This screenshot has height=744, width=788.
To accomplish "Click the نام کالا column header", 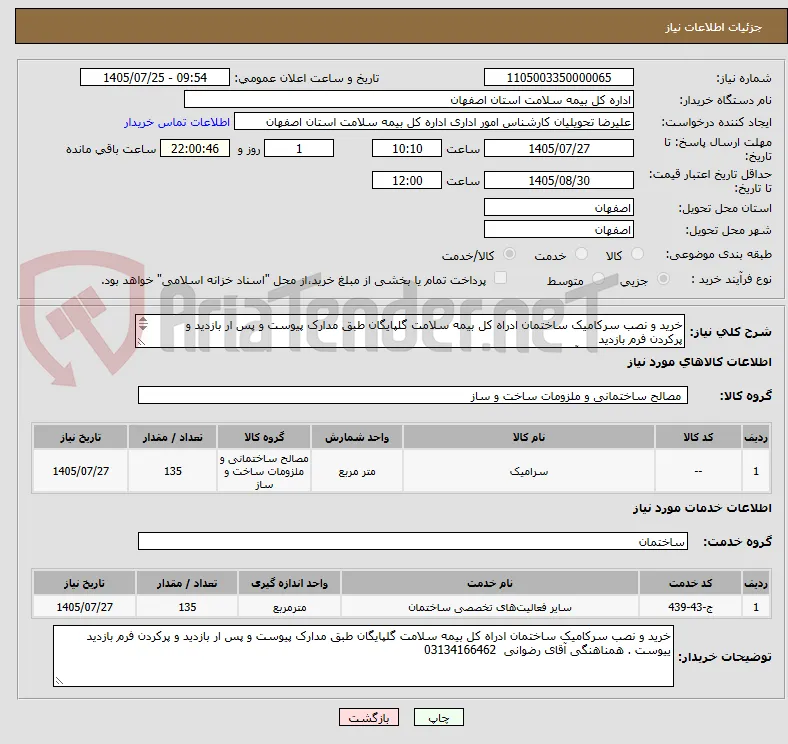I will tap(529, 437).
